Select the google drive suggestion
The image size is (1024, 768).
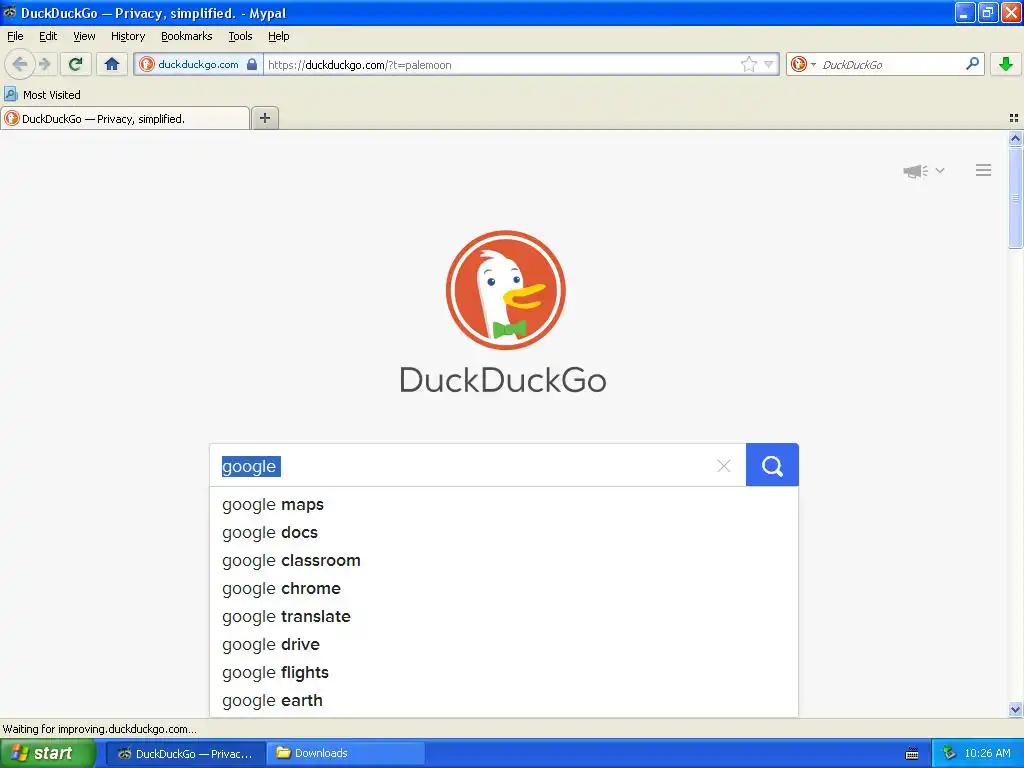pos(504,645)
